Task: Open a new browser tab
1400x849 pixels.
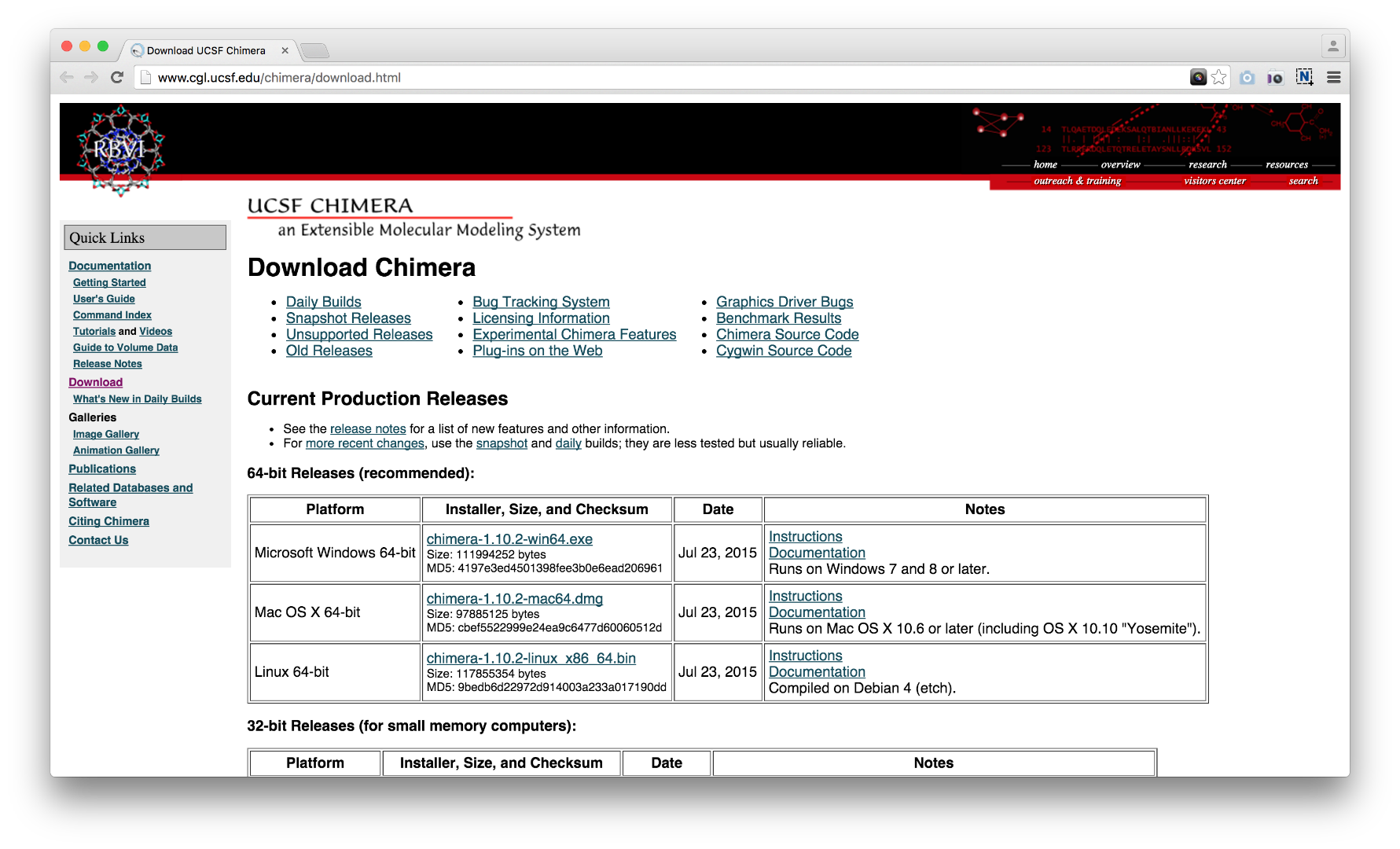Action: 314,51
